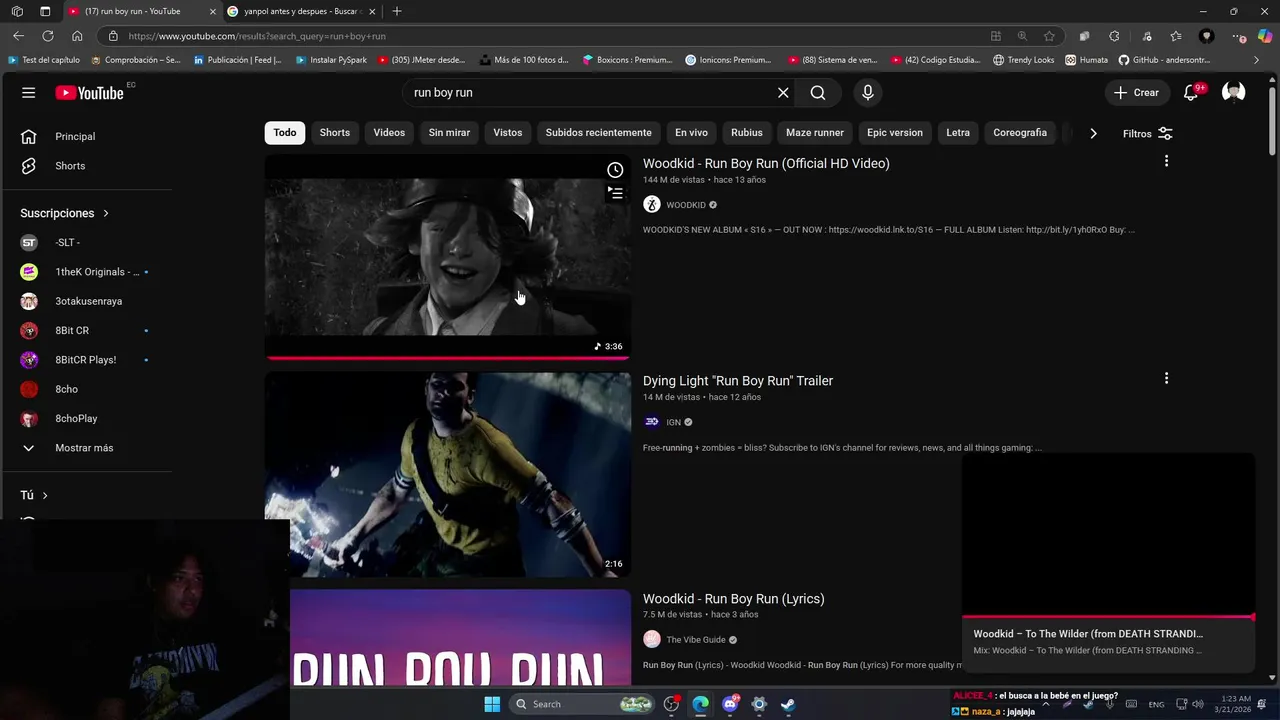Viewport: 1280px width, 720px height.
Task: Open the Dying Light trailer thumbnail
Action: pyautogui.click(x=448, y=475)
